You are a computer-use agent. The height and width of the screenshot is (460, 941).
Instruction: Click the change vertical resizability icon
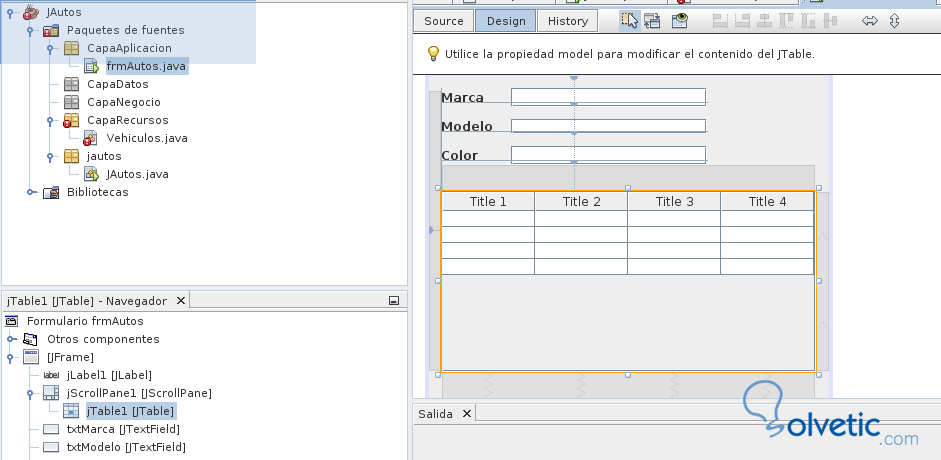click(x=894, y=20)
